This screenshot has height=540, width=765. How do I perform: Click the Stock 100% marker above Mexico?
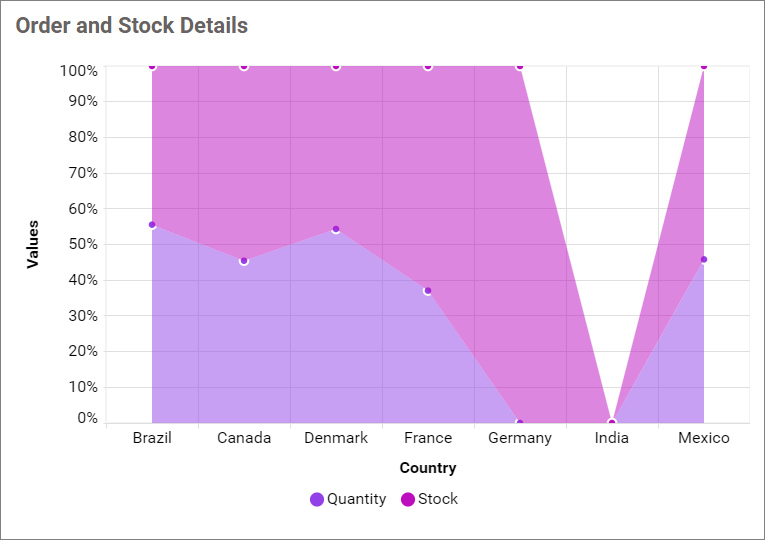pyautogui.click(x=704, y=67)
